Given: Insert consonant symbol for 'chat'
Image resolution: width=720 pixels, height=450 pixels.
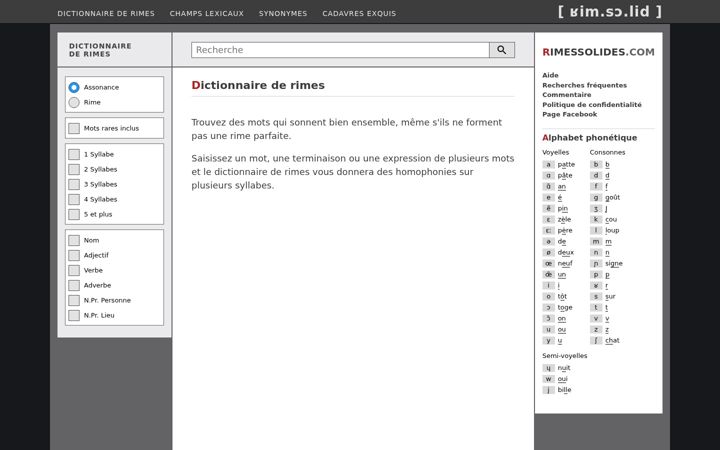Looking at the screenshot, I should coord(596,341).
